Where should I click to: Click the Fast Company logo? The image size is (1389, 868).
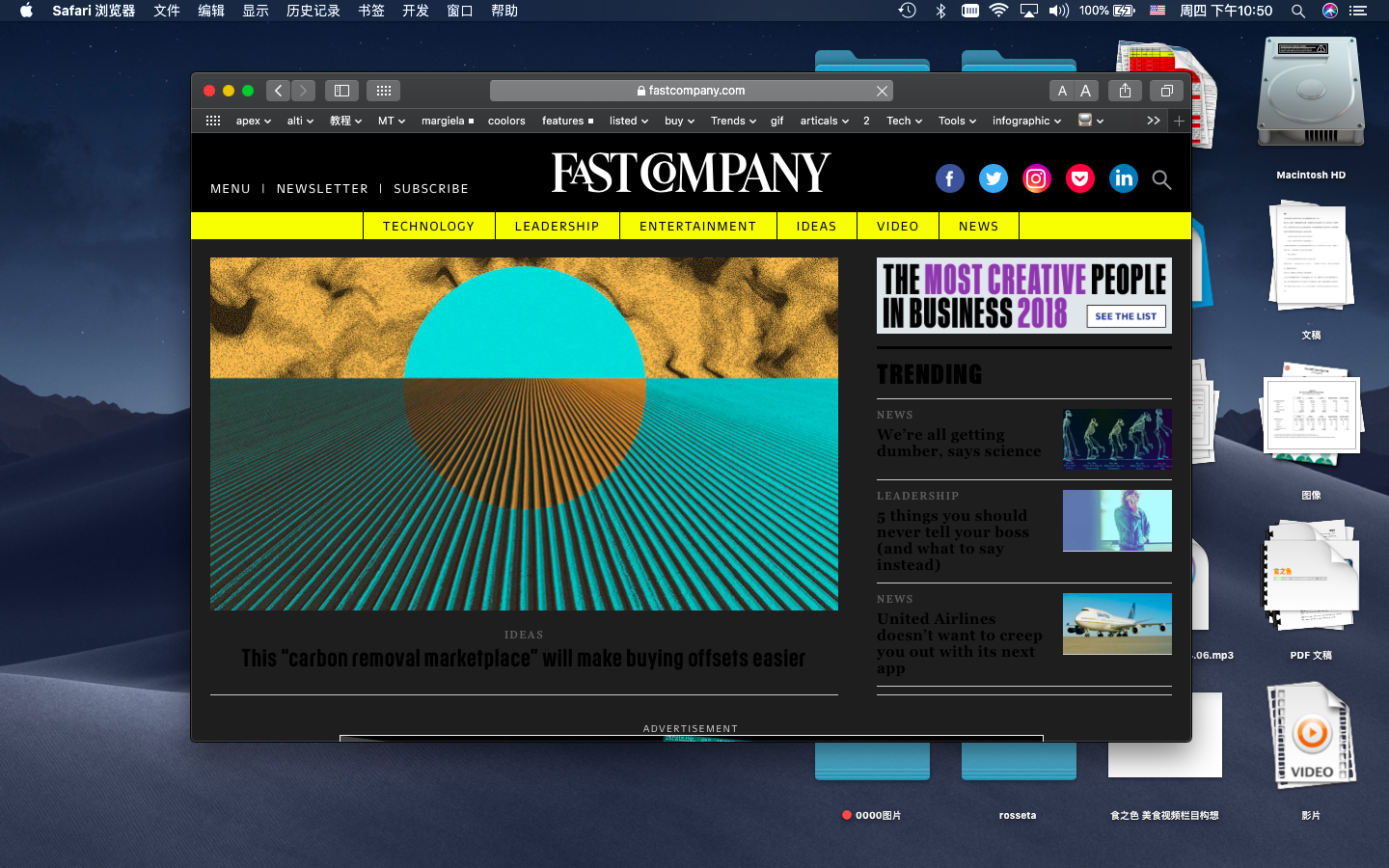tap(691, 174)
